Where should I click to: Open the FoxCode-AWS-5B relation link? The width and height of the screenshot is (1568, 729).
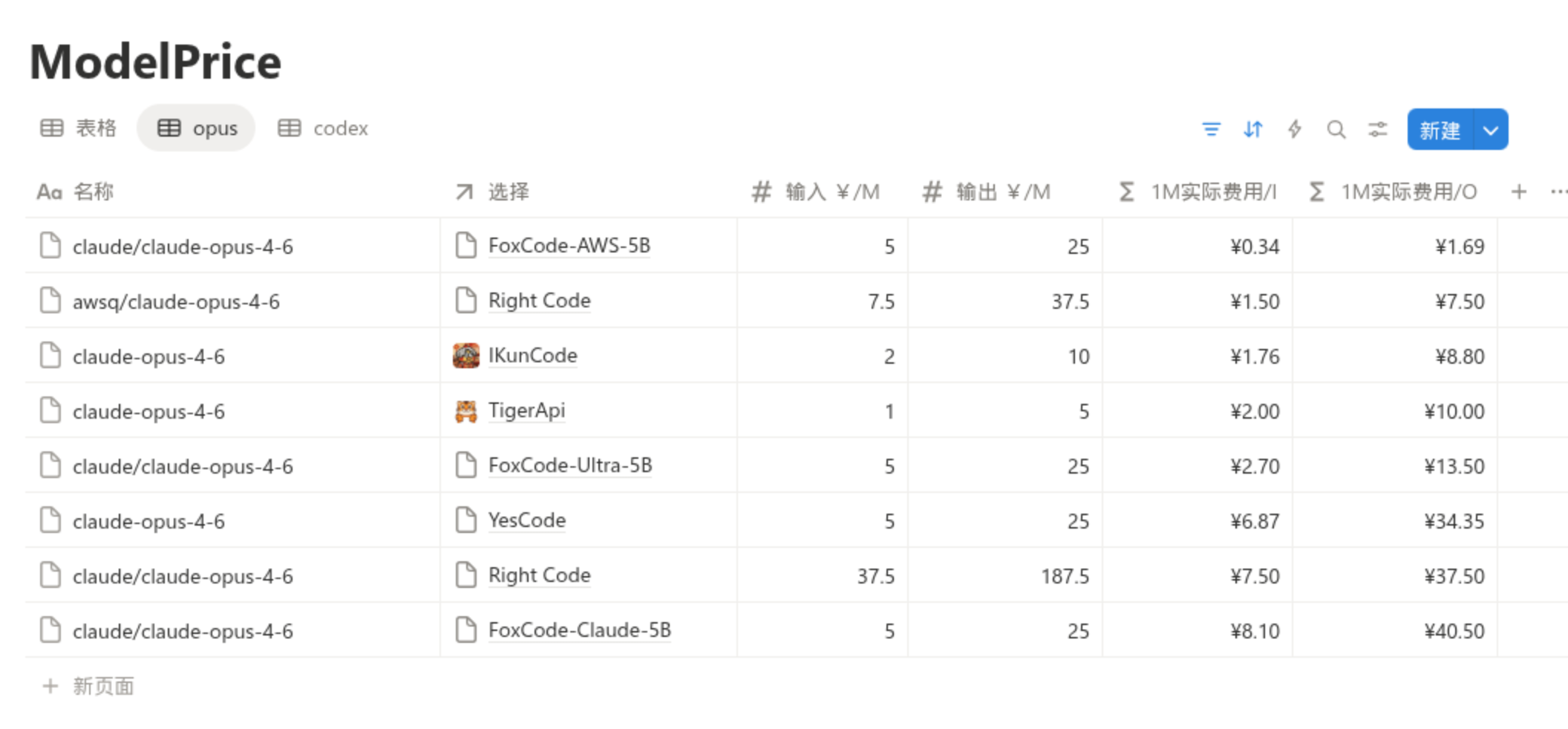(x=569, y=246)
